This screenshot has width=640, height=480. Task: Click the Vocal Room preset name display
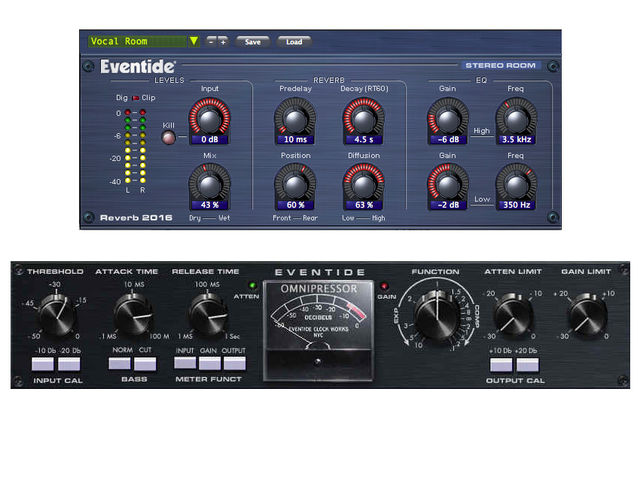pyautogui.click(x=138, y=41)
